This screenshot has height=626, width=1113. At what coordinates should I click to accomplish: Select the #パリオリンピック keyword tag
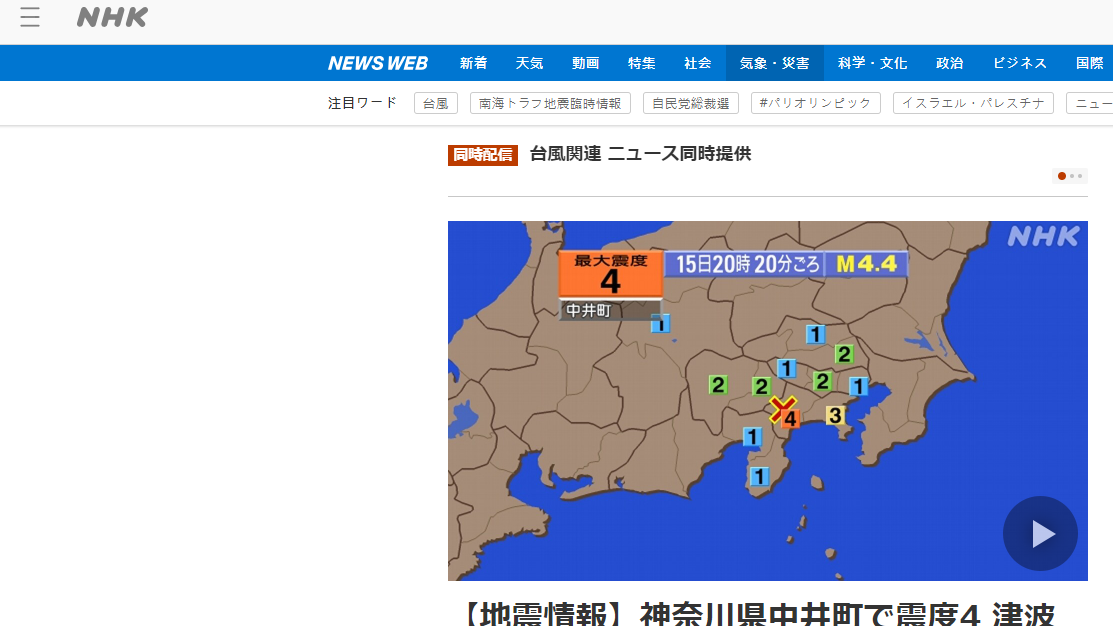coord(815,103)
